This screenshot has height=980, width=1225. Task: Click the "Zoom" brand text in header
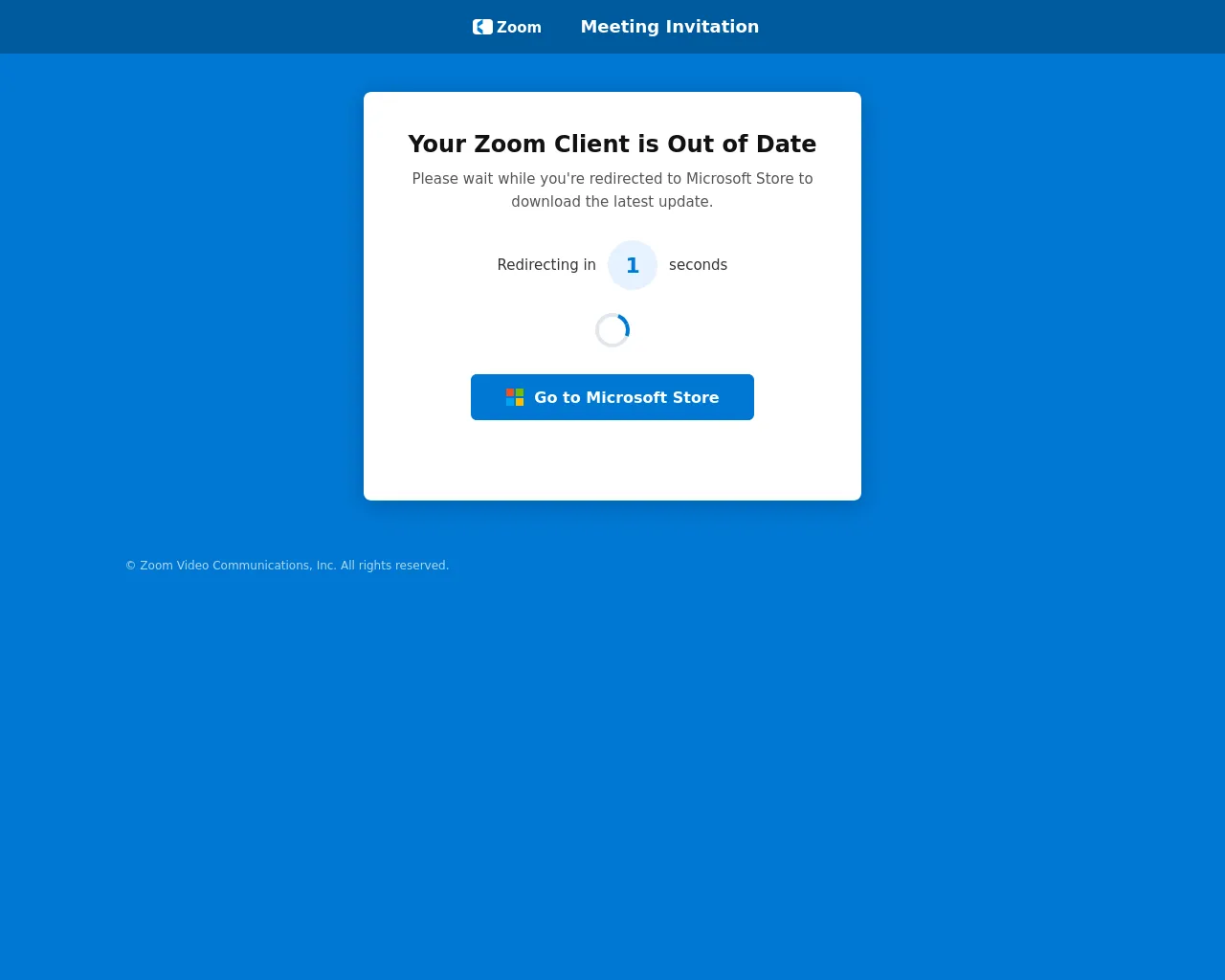pos(519,27)
